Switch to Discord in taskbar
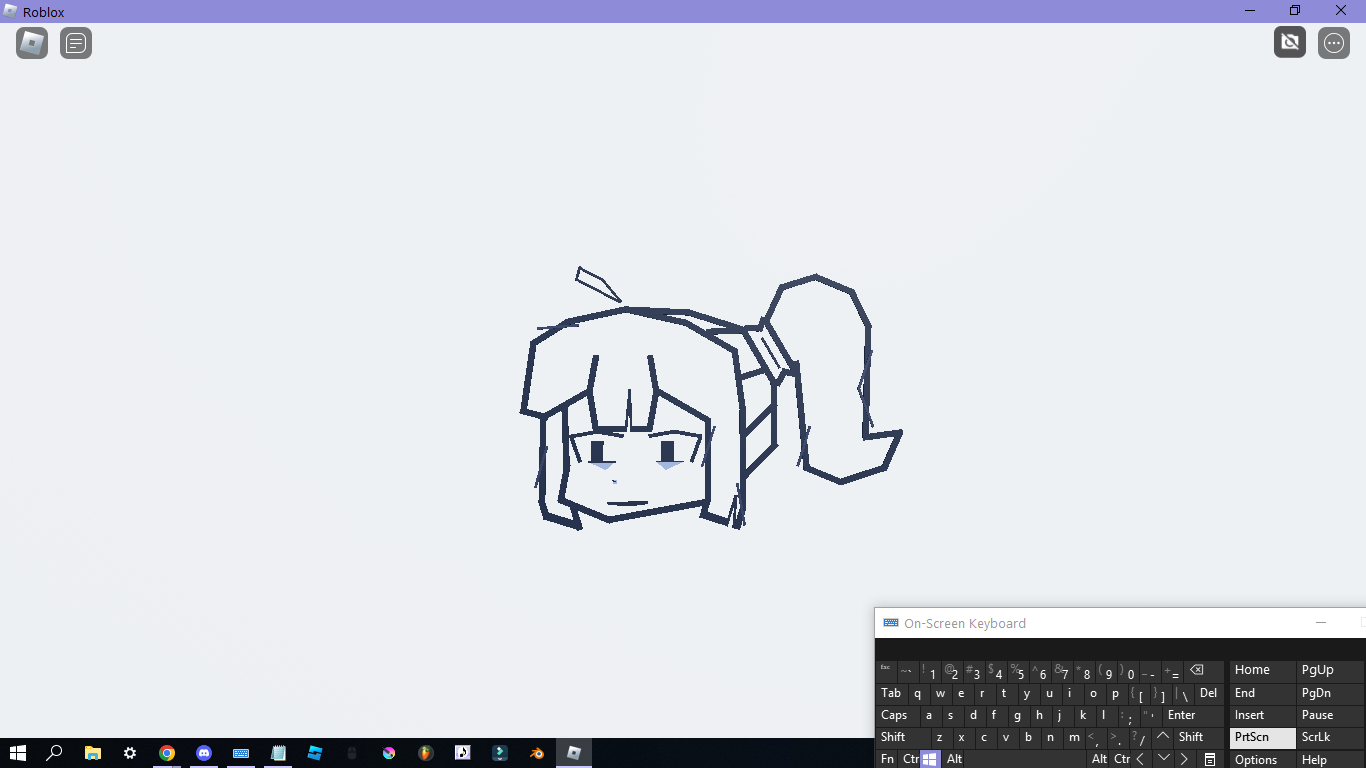This screenshot has width=1366, height=768. tap(204, 753)
